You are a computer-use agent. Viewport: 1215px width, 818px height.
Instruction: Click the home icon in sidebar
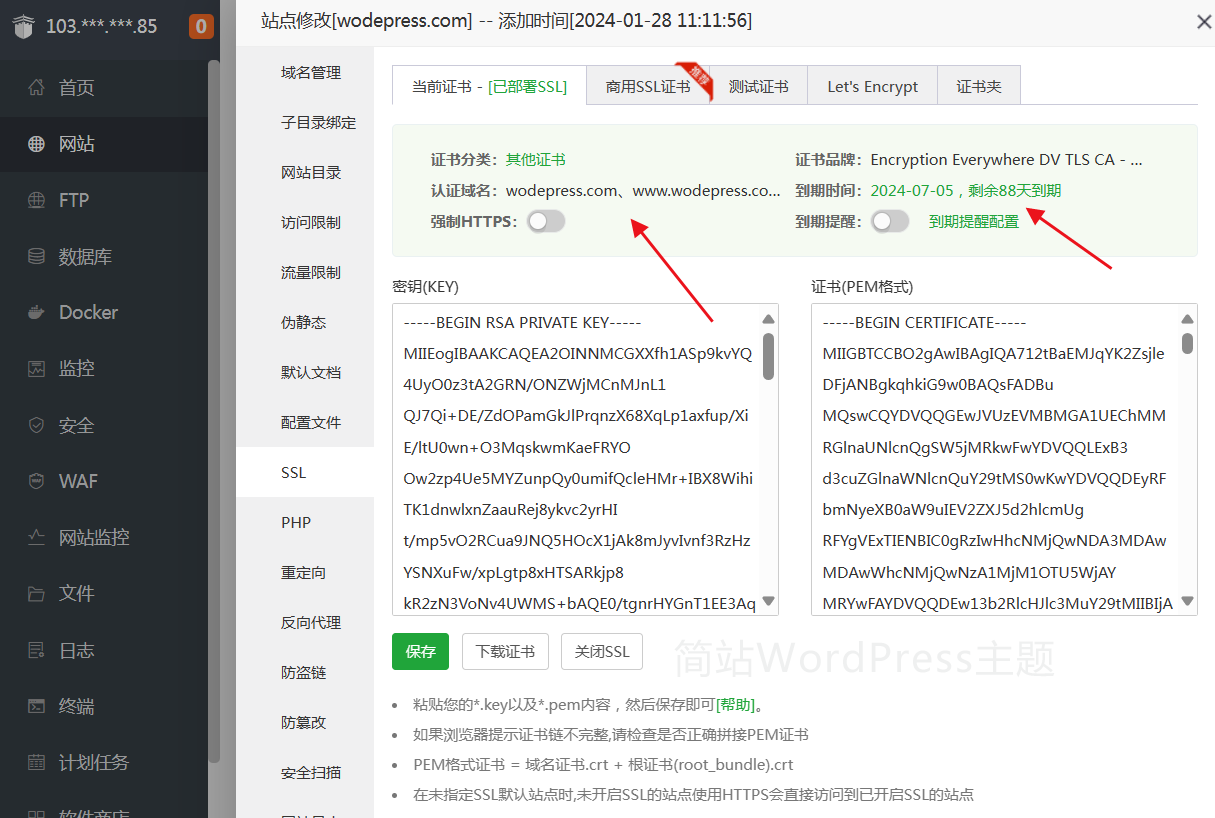tap(37, 87)
